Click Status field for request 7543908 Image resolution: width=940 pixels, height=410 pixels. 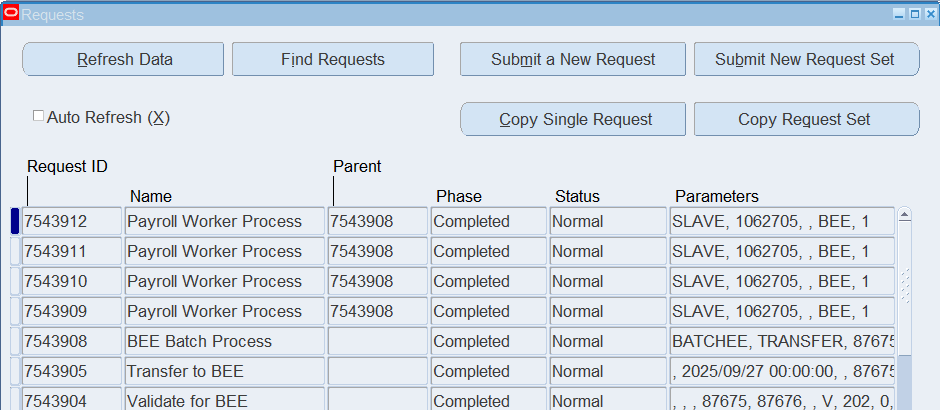click(x=607, y=341)
